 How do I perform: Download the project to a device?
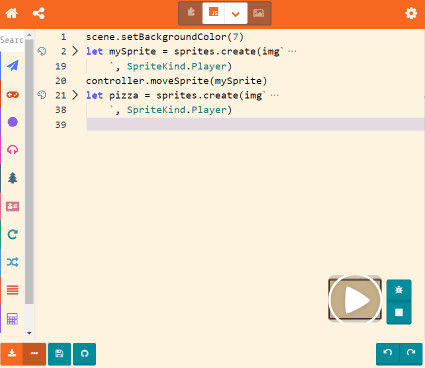click(x=12, y=353)
